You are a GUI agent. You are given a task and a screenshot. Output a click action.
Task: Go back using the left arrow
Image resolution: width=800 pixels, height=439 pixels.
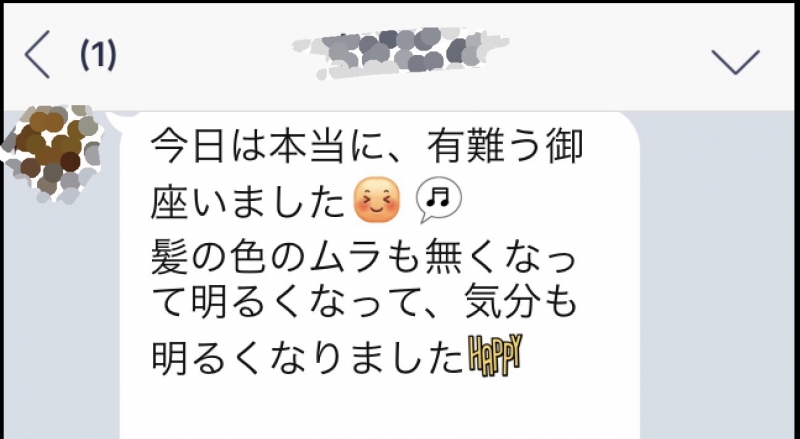(37, 54)
